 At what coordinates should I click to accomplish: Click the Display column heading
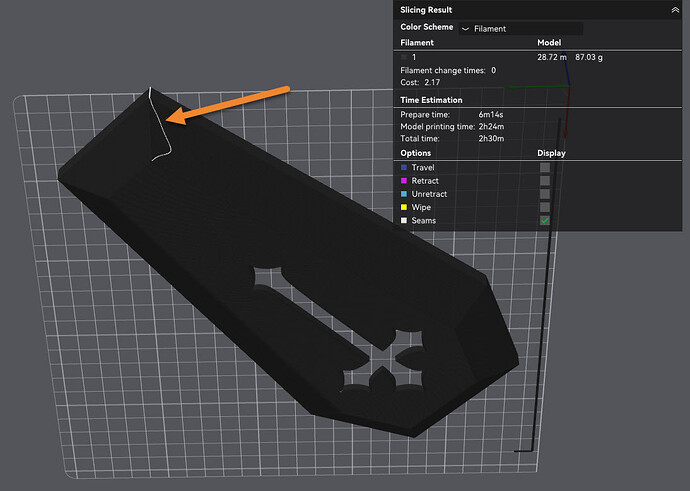pos(551,153)
